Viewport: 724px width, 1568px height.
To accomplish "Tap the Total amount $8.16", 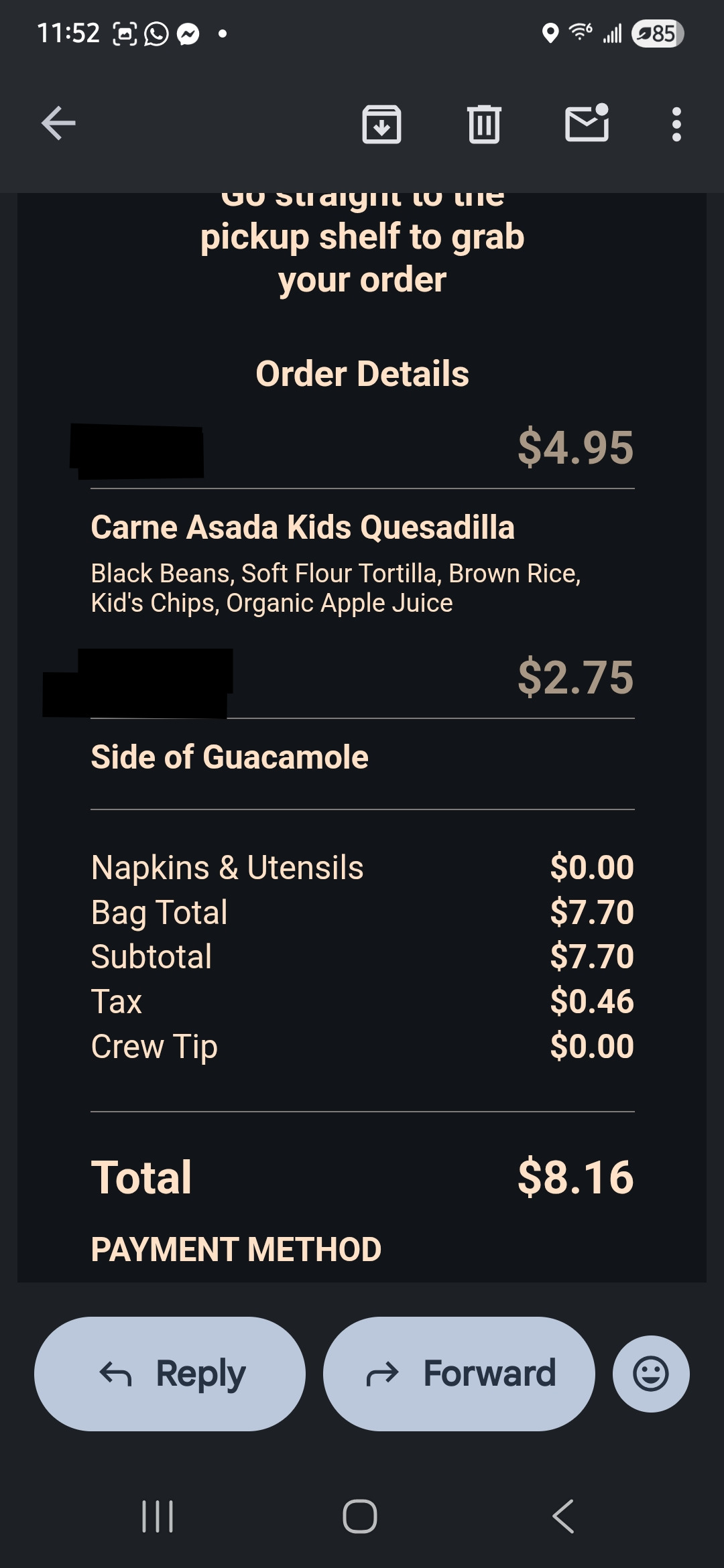I will point(575,1177).
